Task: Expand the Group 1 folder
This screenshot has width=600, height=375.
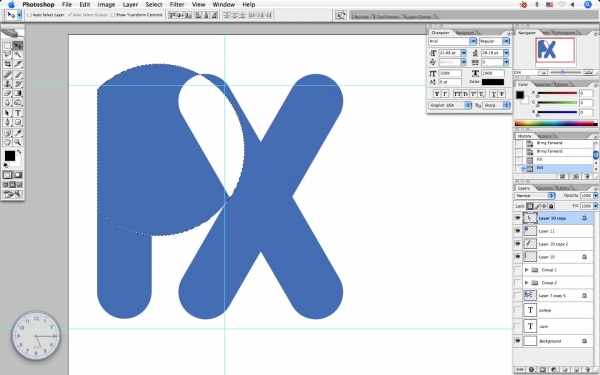Action: click(x=527, y=270)
